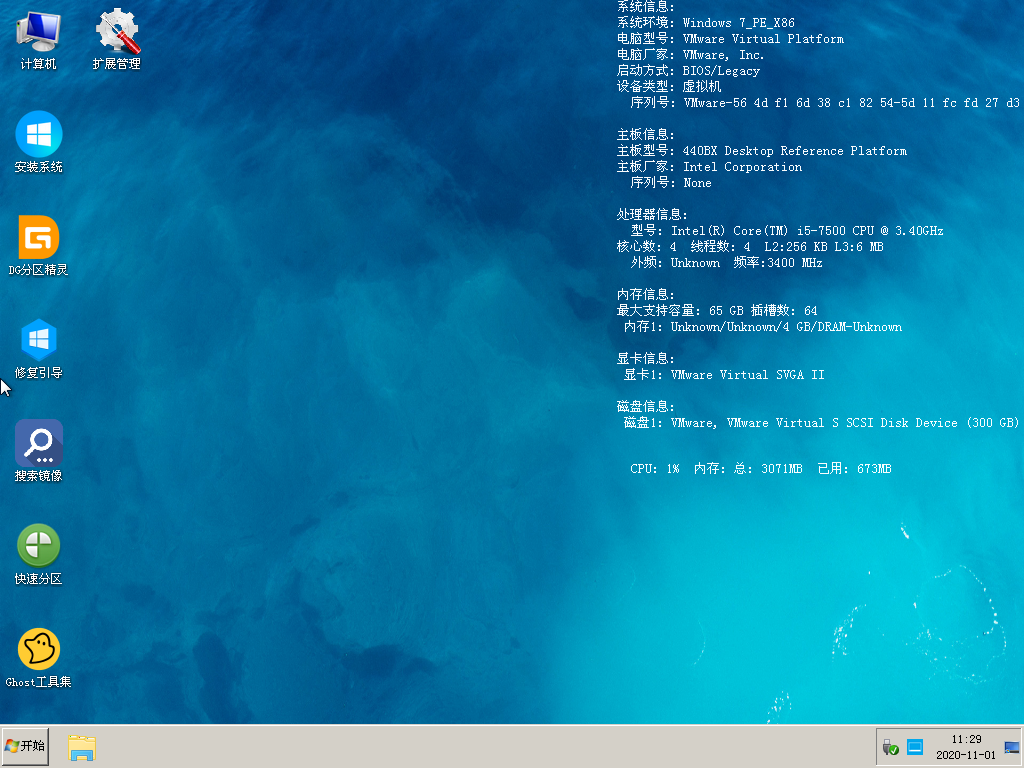1024x768 pixels.
Task: Click the 频率:3400 MHz text
Action: point(778,263)
